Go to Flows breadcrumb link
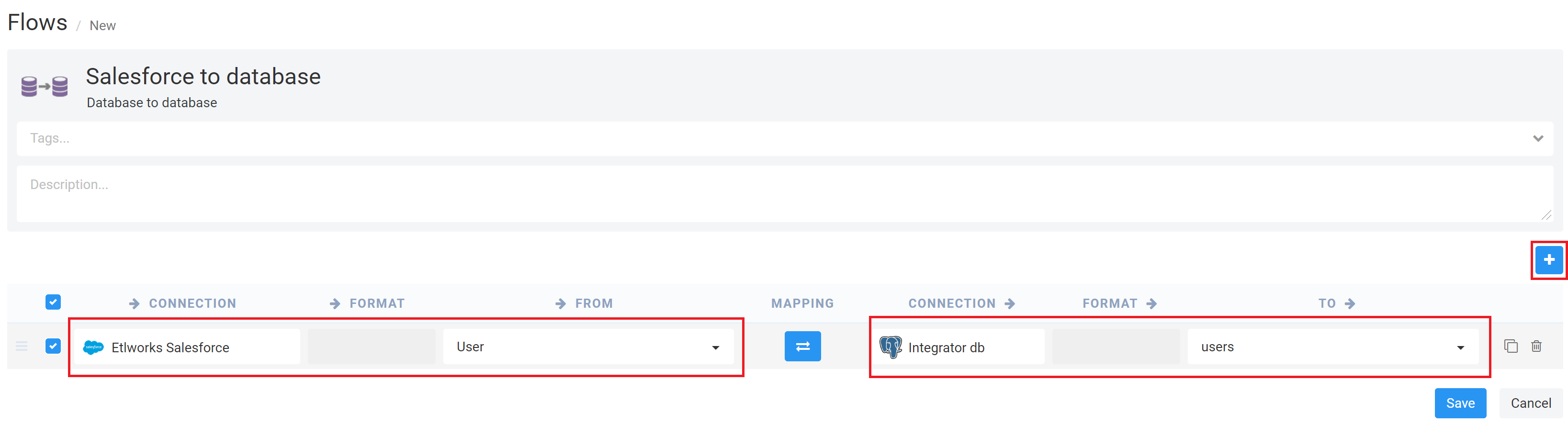 coord(37,22)
